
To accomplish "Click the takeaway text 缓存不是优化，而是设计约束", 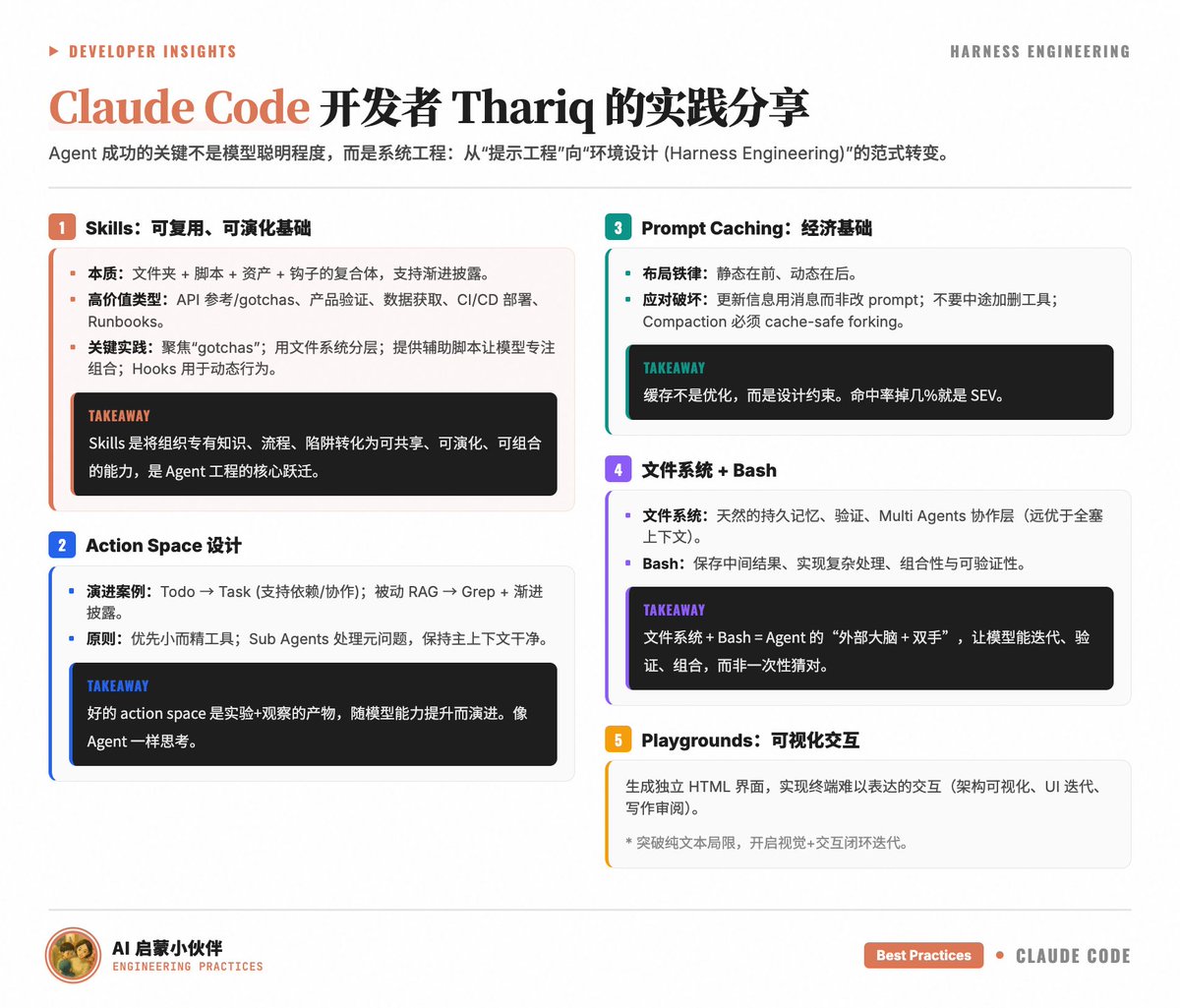I will 824,395.
